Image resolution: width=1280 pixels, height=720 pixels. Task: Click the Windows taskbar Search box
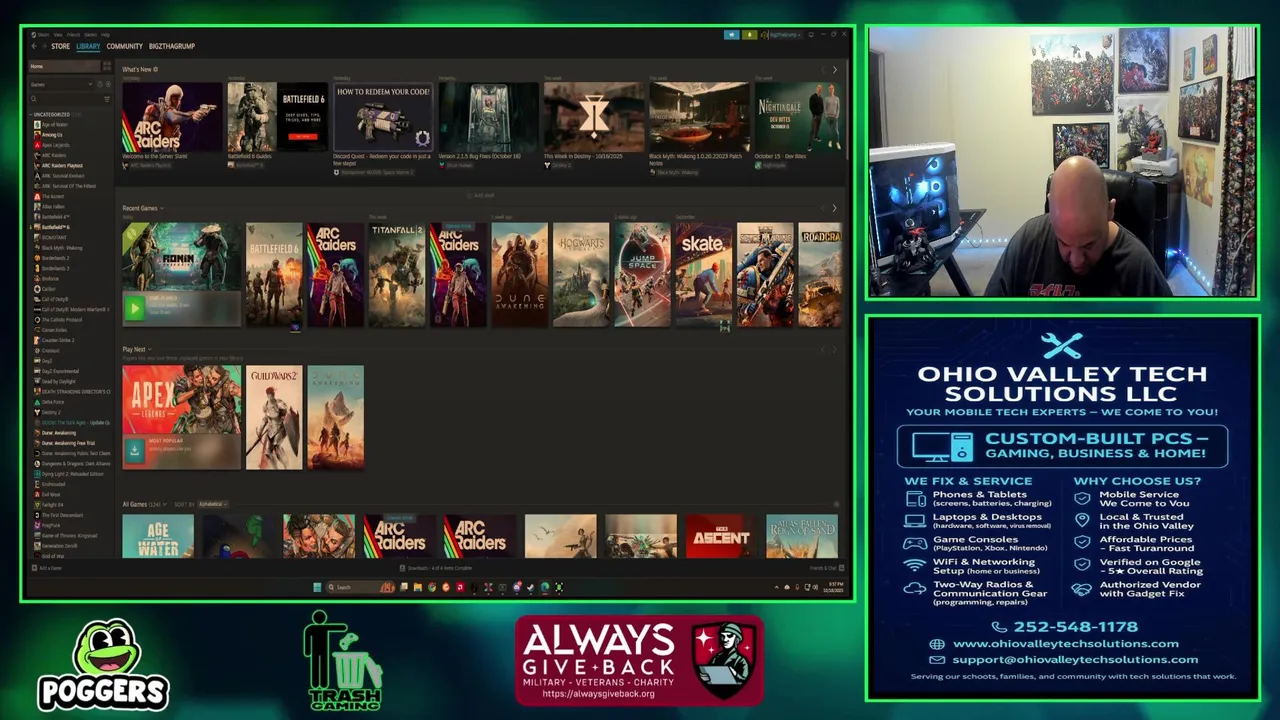360,587
